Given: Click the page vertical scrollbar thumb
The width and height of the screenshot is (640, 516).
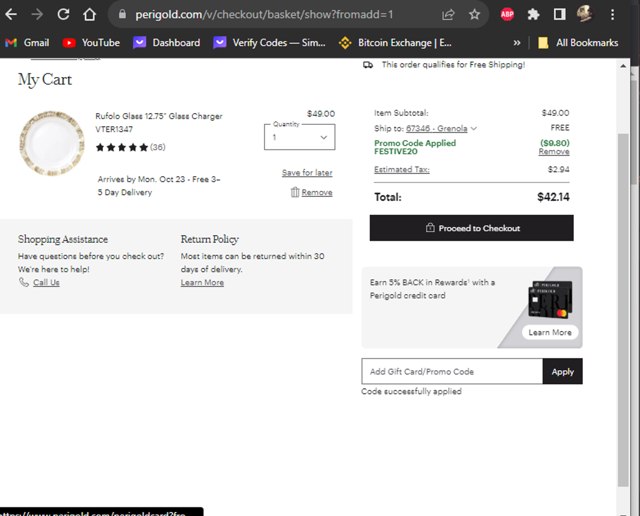Looking at the screenshot, I should click(x=623, y=310).
